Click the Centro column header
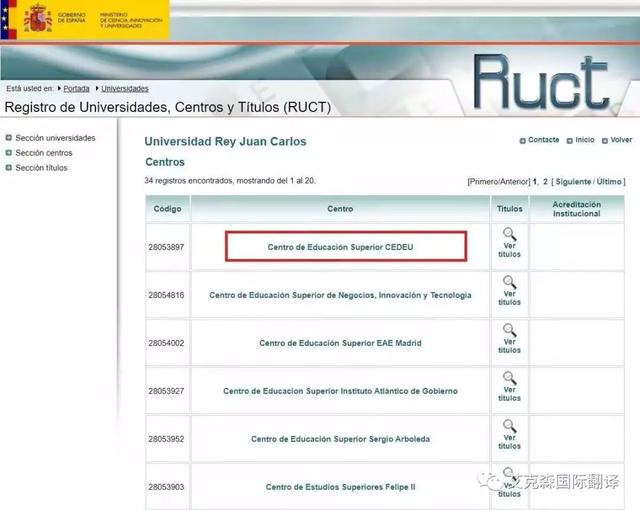 point(340,208)
